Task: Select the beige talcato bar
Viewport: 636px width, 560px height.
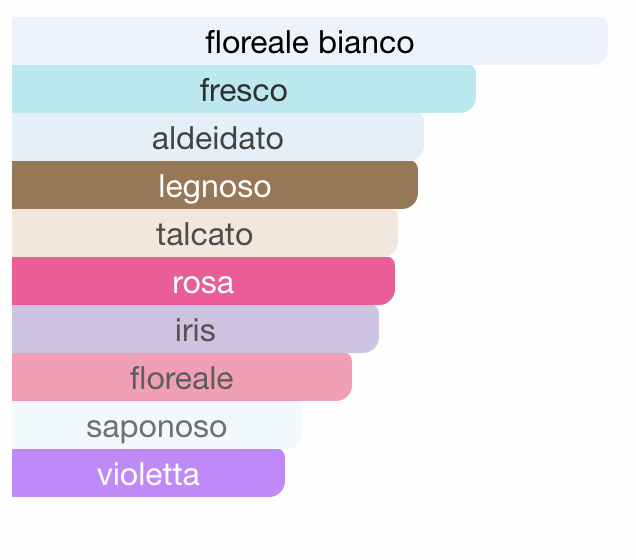Action: [205, 233]
